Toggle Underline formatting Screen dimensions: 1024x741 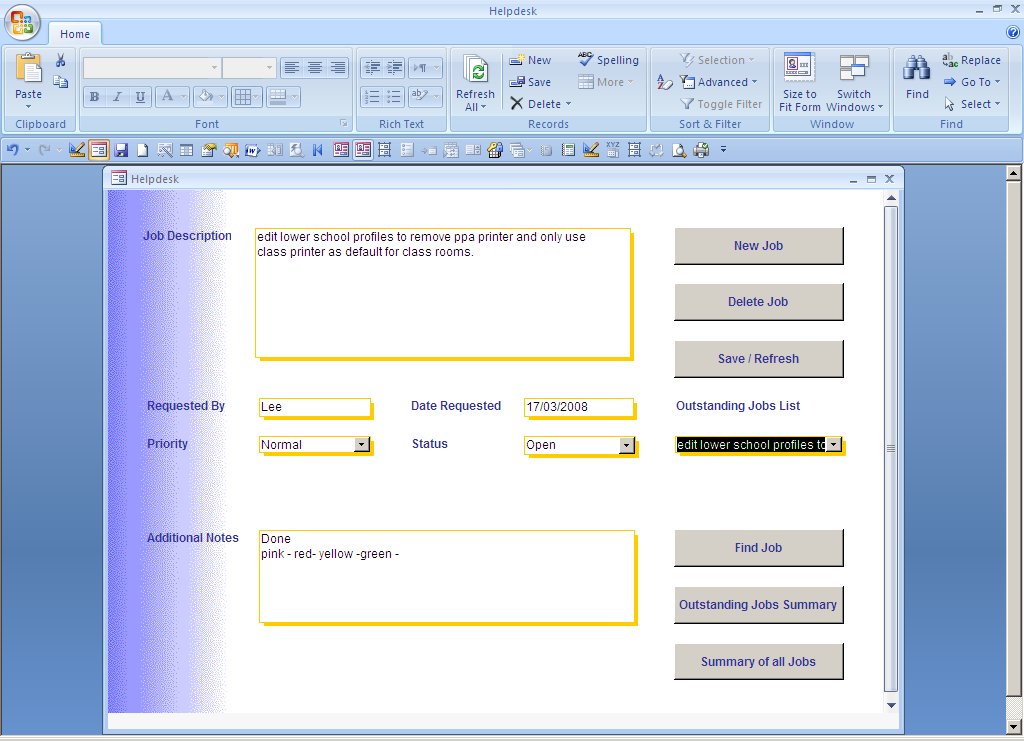point(140,97)
